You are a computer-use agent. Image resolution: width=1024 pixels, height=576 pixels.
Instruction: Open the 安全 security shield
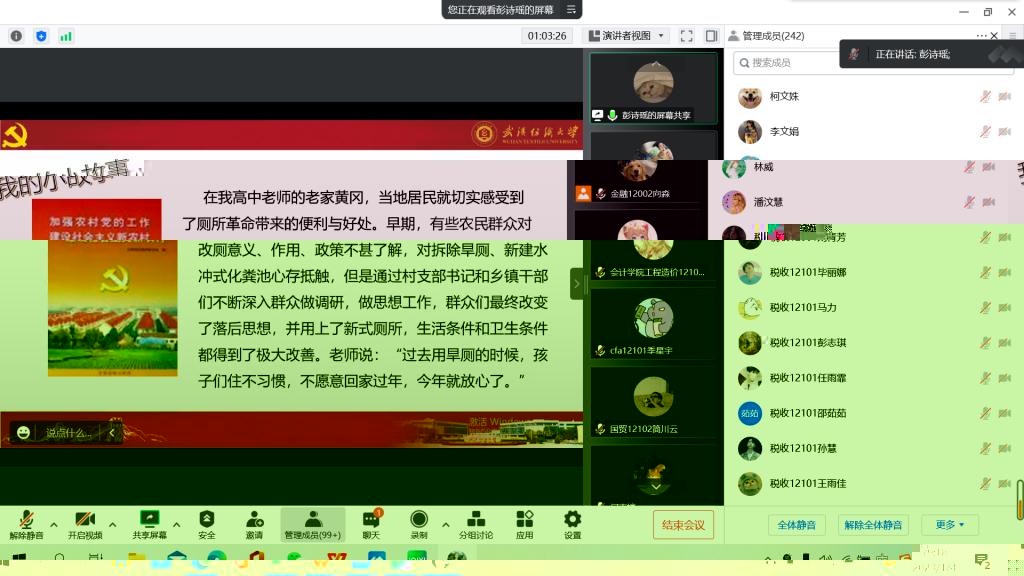coord(207,520)
